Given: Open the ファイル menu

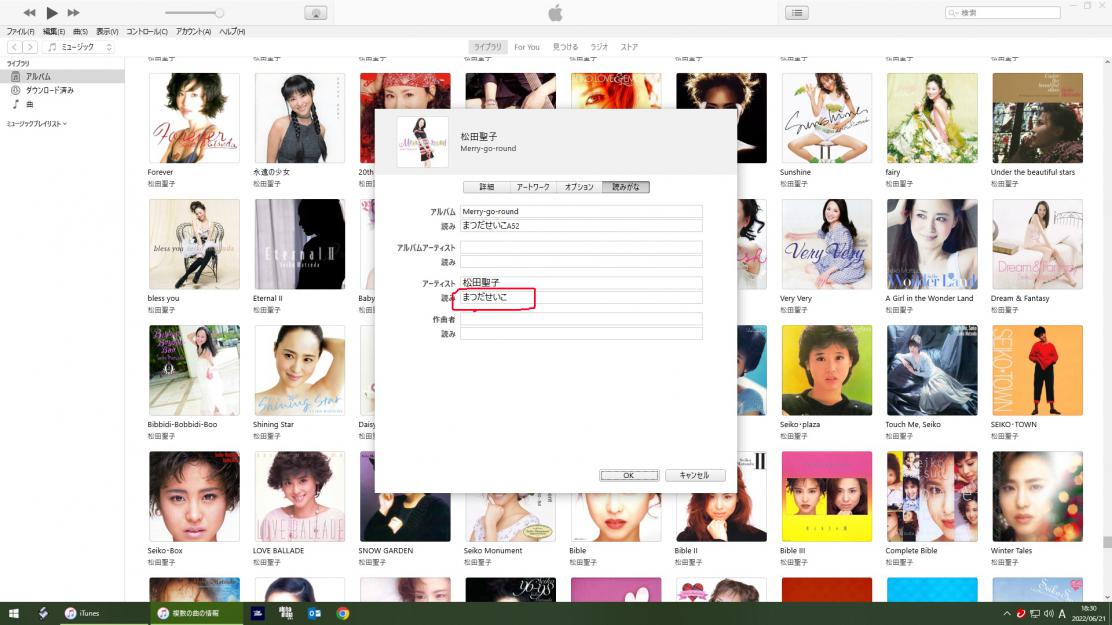Looking at the screenshot, I should click(20, 32).
